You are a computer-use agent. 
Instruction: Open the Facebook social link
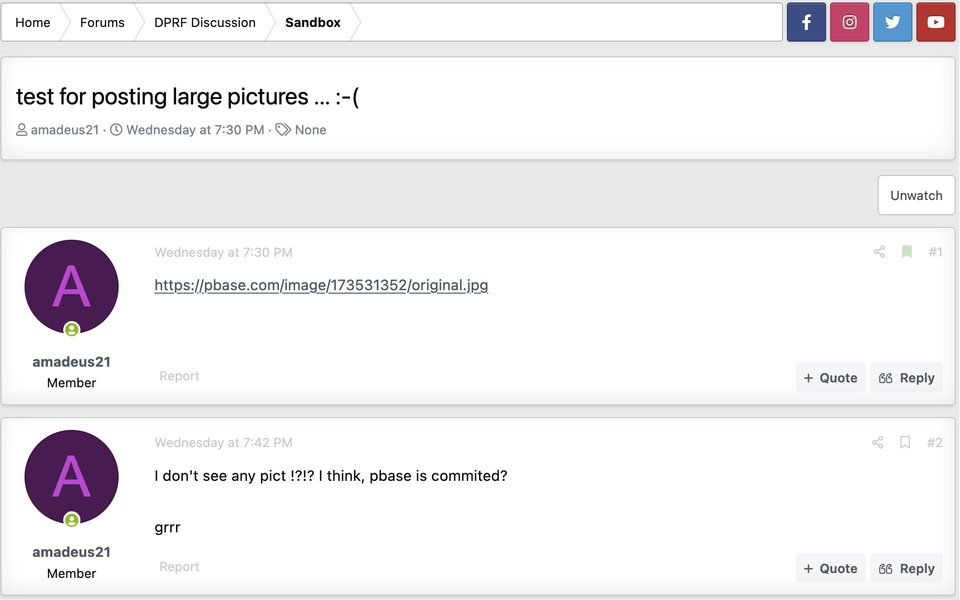[806, 22]
